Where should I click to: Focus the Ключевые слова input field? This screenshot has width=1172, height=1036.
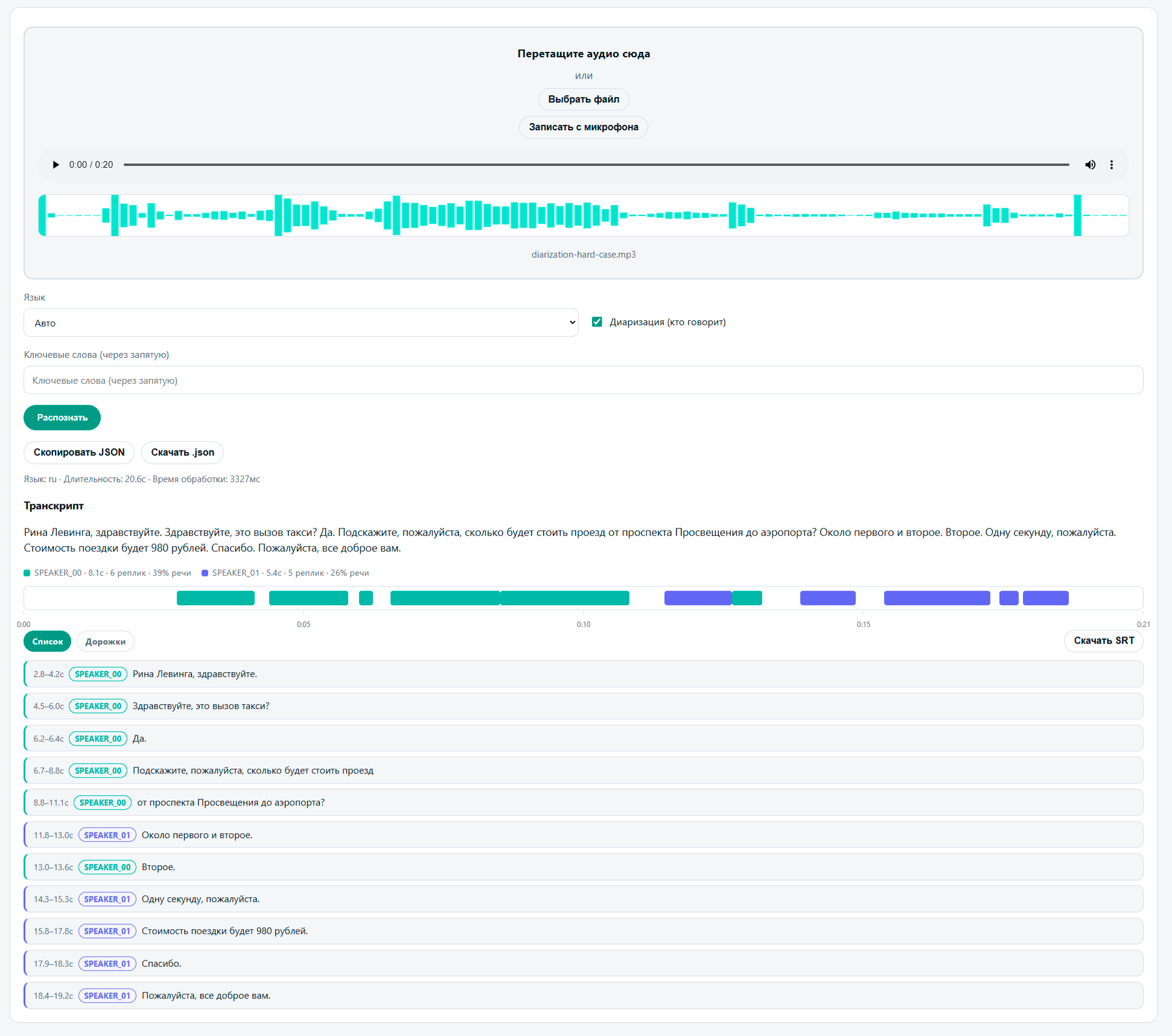click(x=584, y=380)
